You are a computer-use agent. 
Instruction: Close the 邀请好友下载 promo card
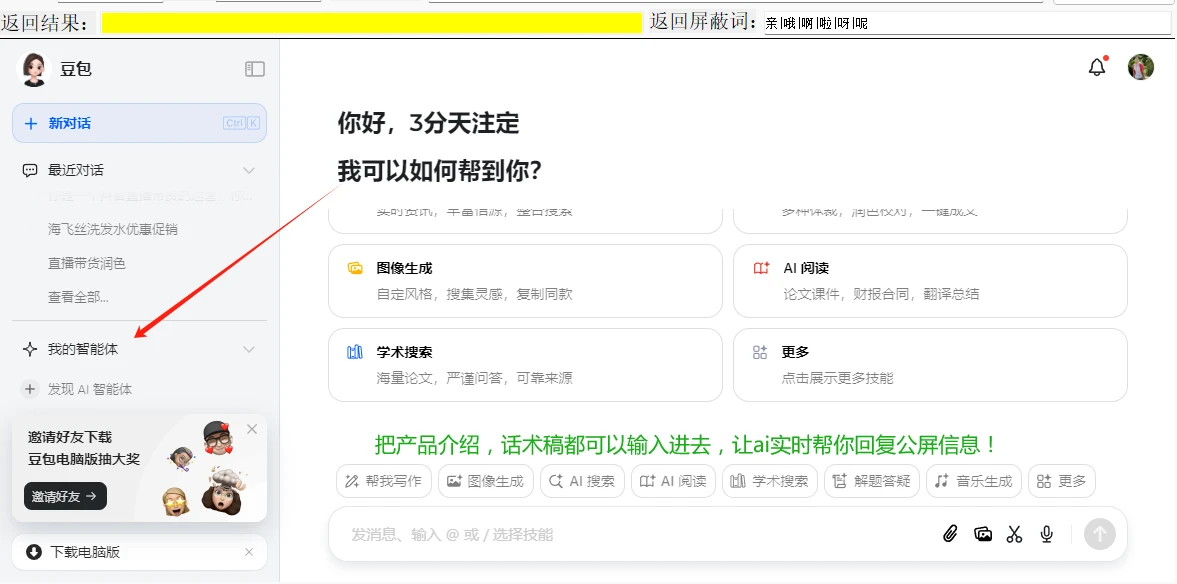pyautogui.click(x=252, y=429)
